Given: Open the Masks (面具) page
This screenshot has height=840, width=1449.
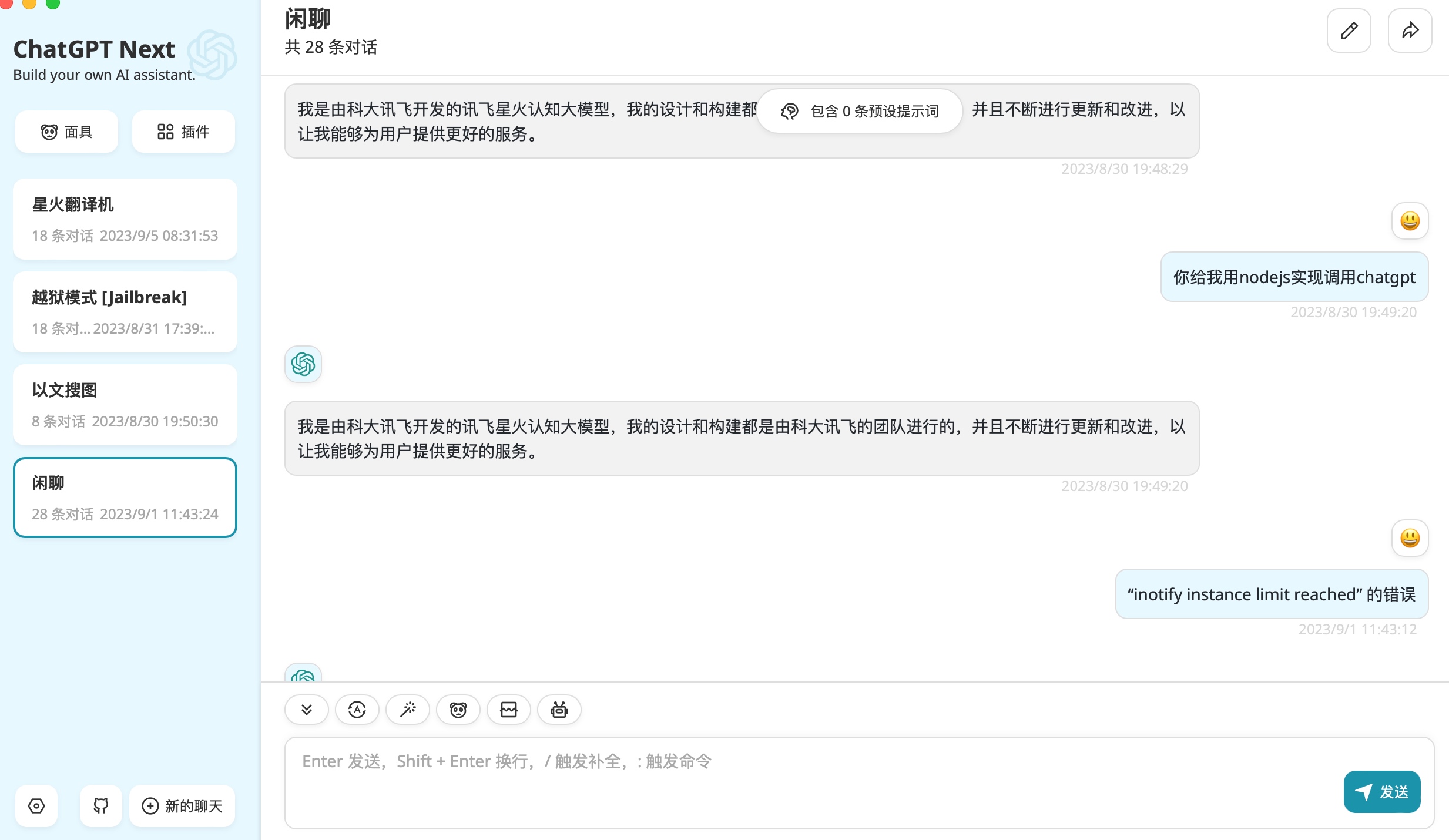Looking at the screenshot, I should [x=66, y=132].
